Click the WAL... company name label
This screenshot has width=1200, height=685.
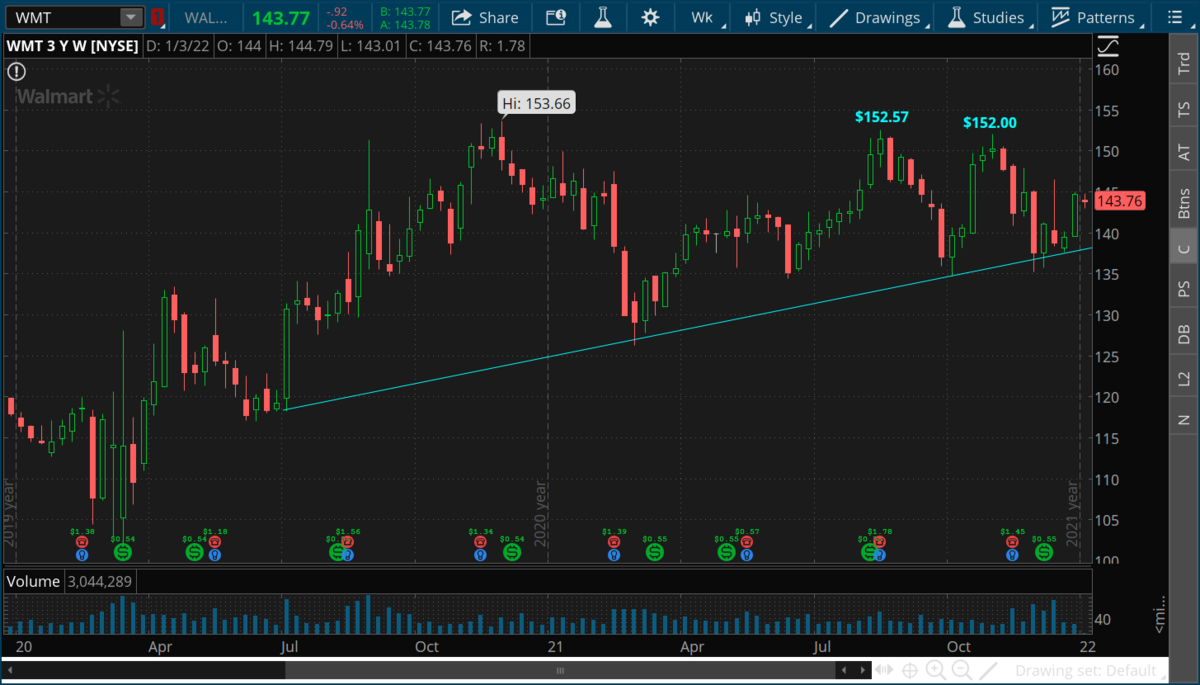click(x=206, y=18)
